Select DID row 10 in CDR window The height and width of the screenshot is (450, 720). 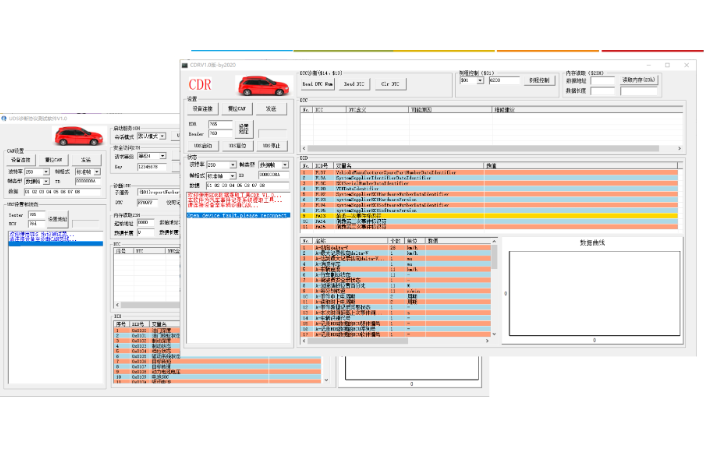click(489, 221)
